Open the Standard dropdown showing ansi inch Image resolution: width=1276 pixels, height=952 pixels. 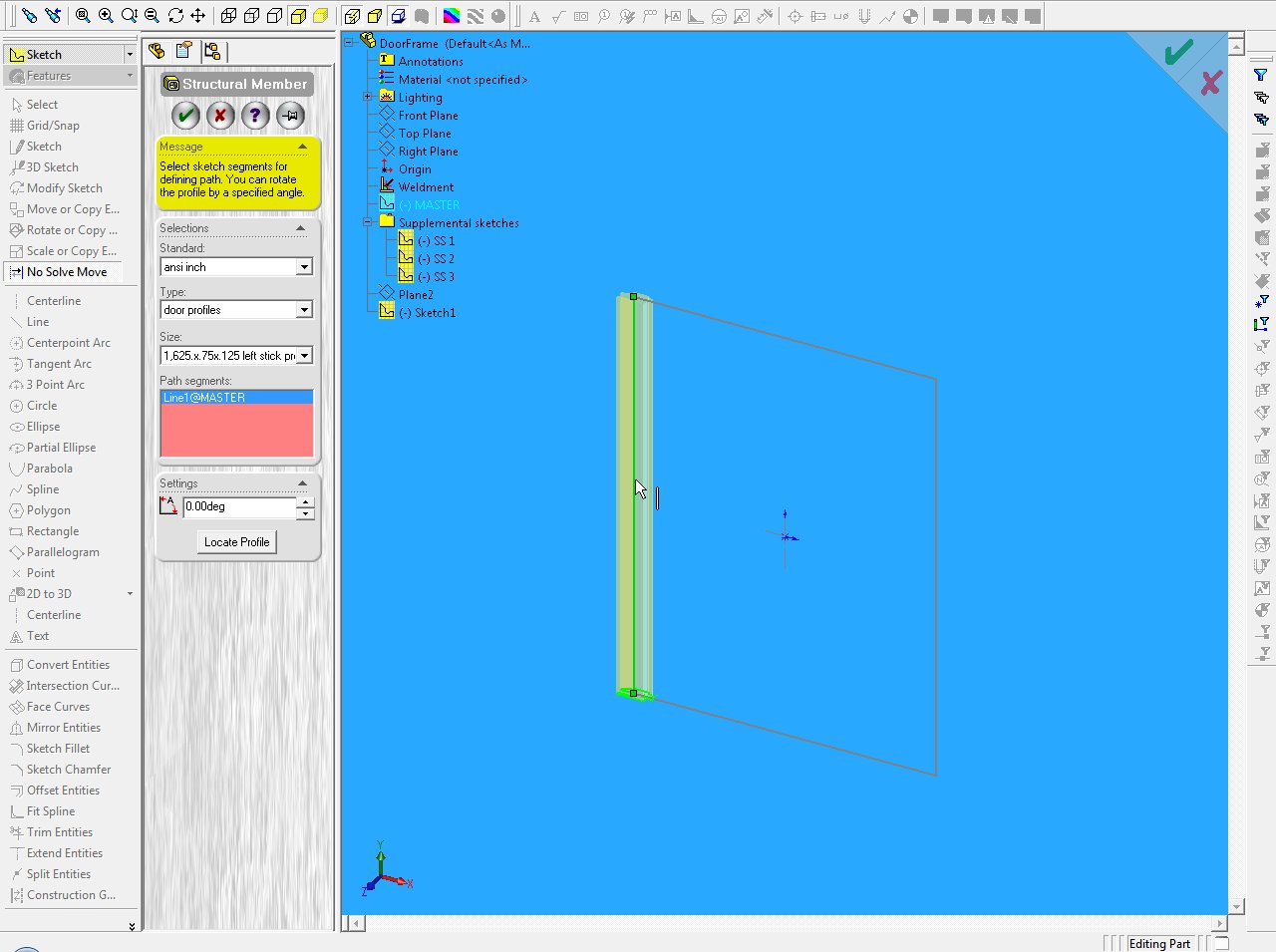(x=304, y=267)
